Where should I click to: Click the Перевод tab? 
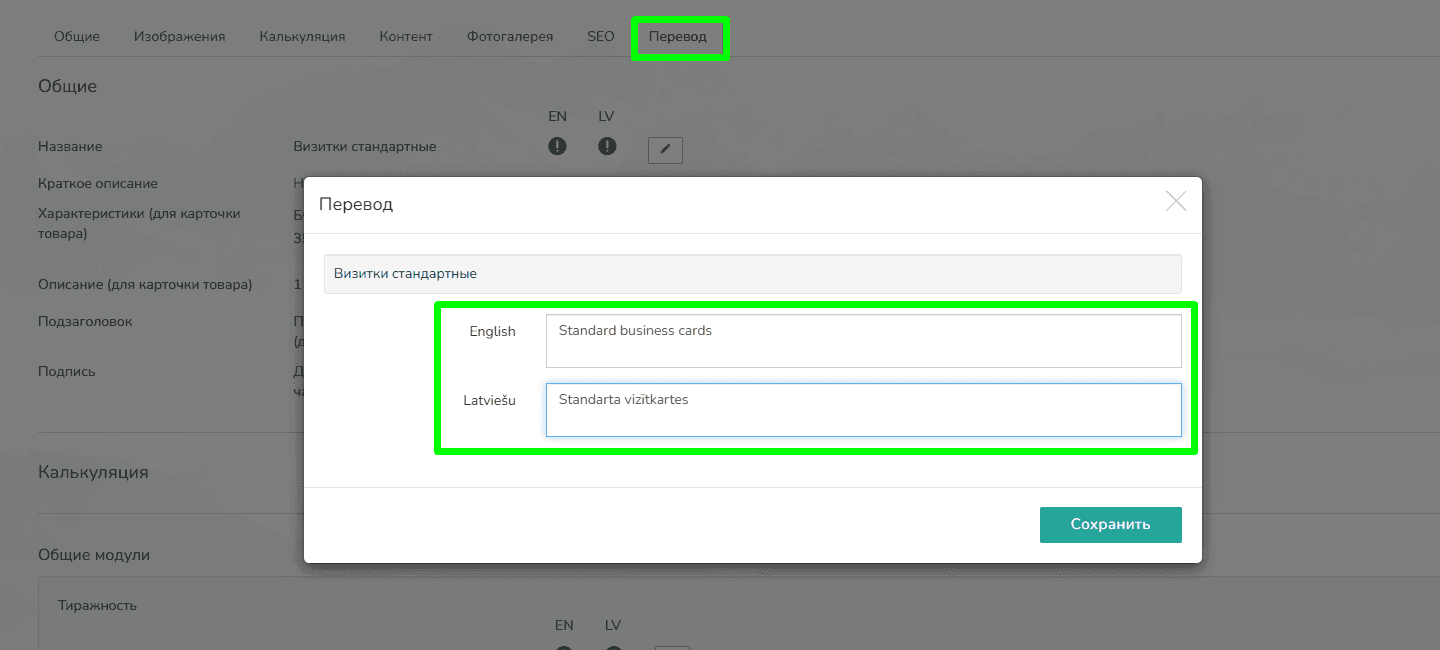pos(678,37)
